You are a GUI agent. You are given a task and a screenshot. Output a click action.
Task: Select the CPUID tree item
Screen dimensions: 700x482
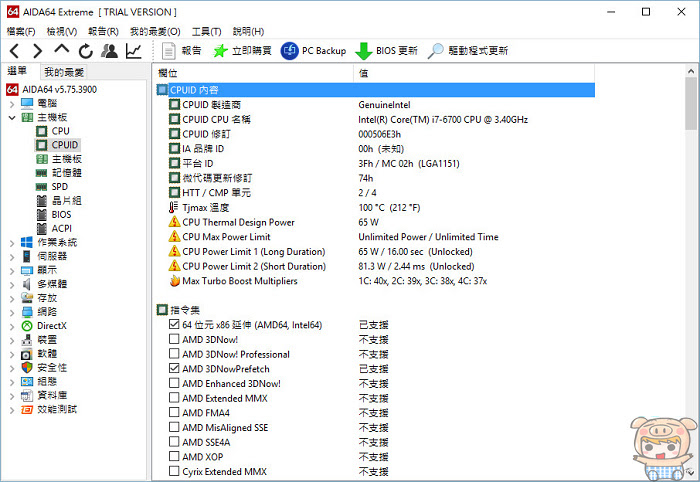57,145
